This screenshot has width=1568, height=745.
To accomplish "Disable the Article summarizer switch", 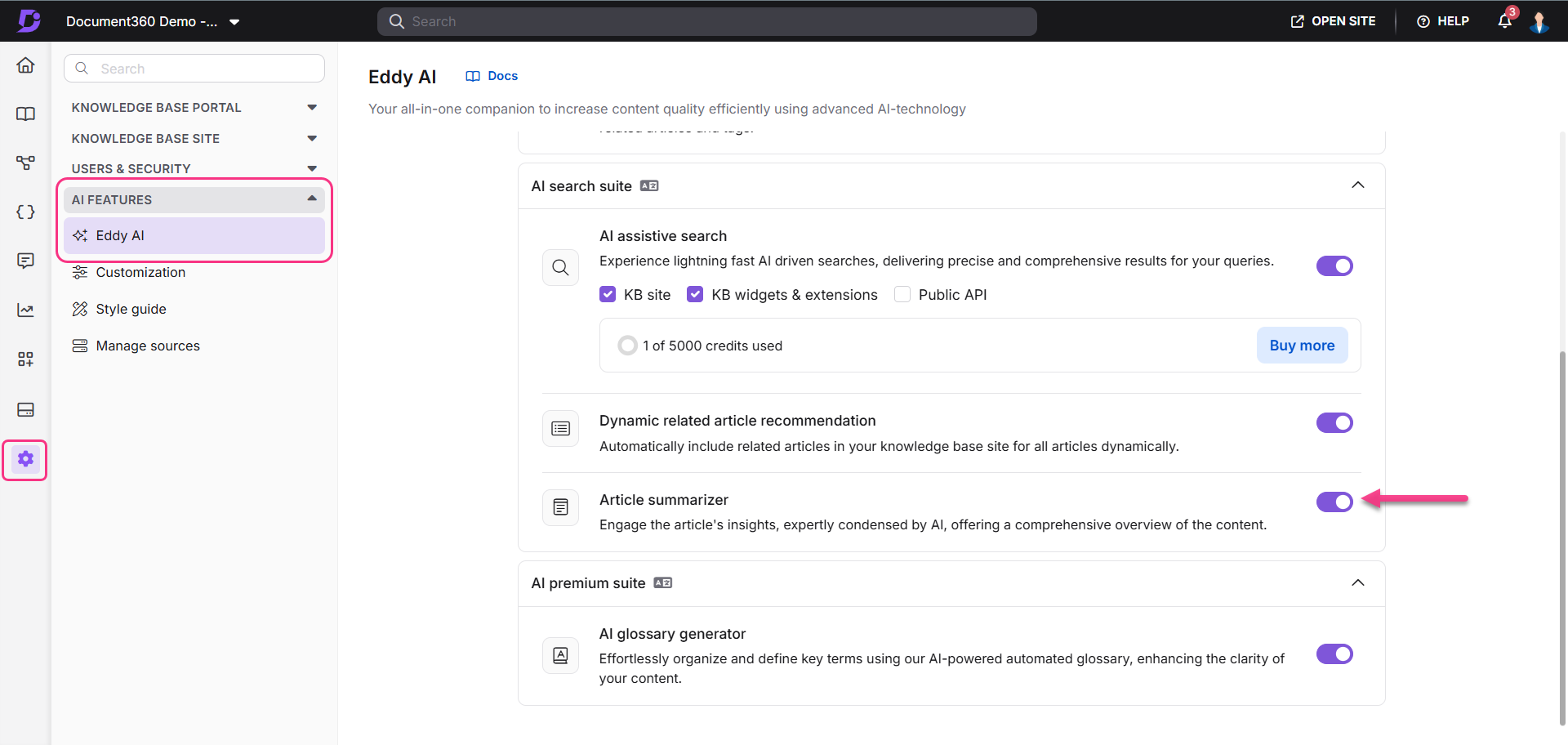I will tap(1334, 502).
